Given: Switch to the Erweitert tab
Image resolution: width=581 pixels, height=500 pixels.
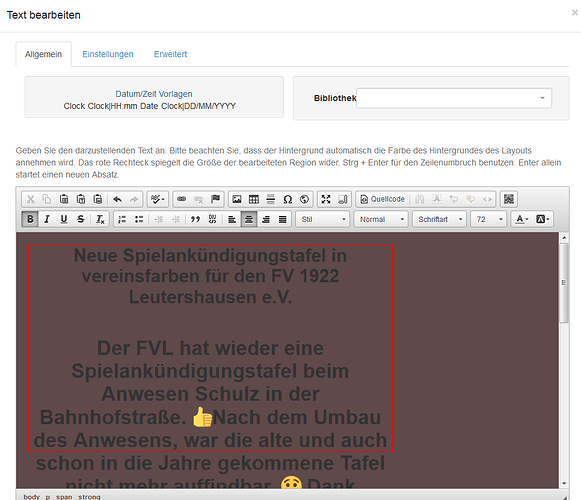Looking at the screenshot, I should pyautogui.click(x=170, y=54).
